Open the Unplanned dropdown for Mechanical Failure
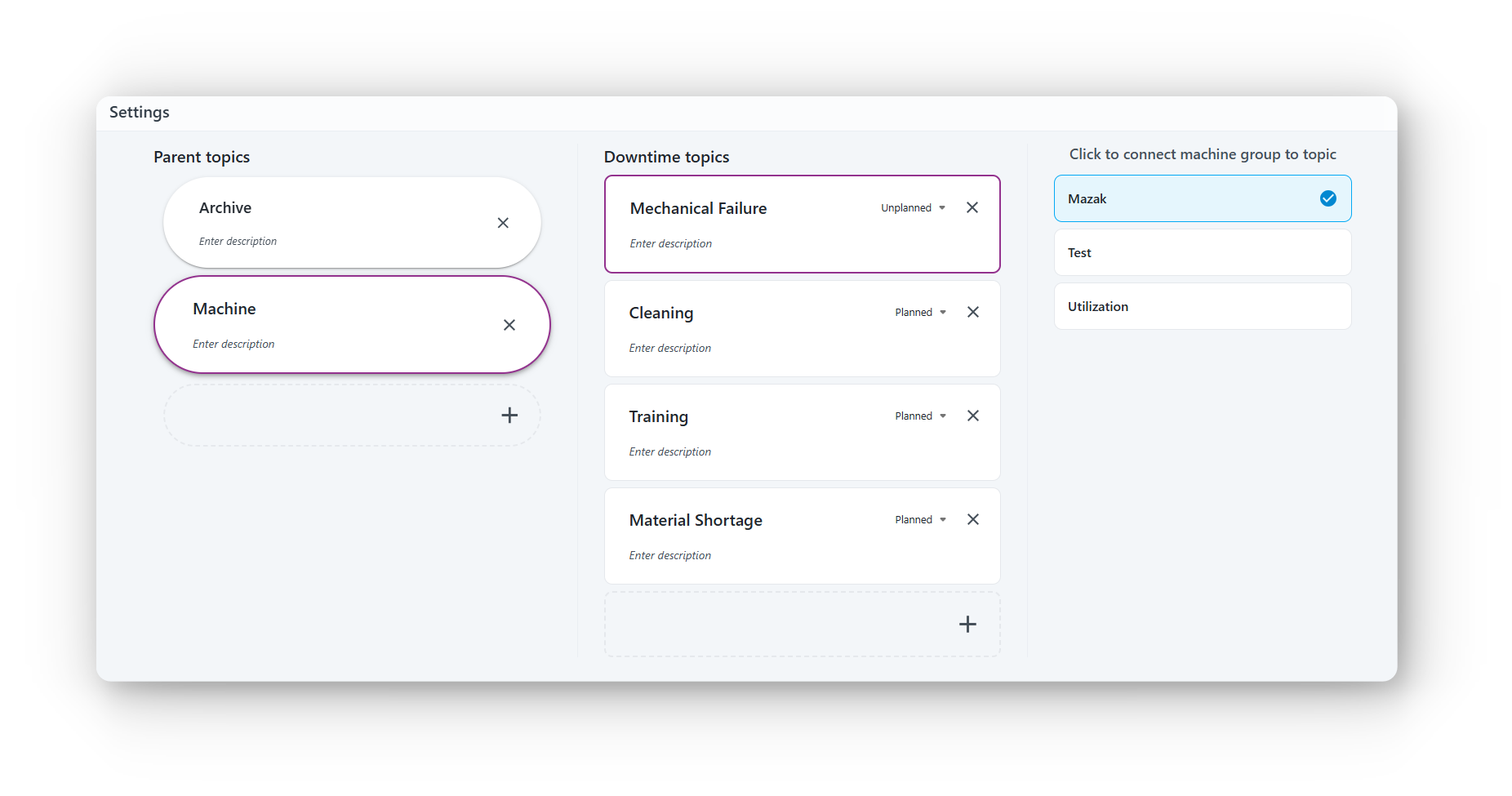This screenshot has width=1512, height=796. (913, 208)
